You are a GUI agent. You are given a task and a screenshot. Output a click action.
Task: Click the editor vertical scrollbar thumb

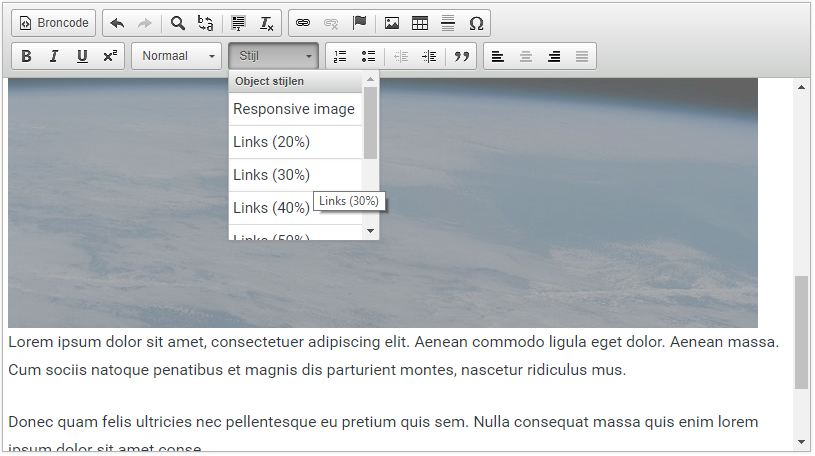[x=801, y=332]
